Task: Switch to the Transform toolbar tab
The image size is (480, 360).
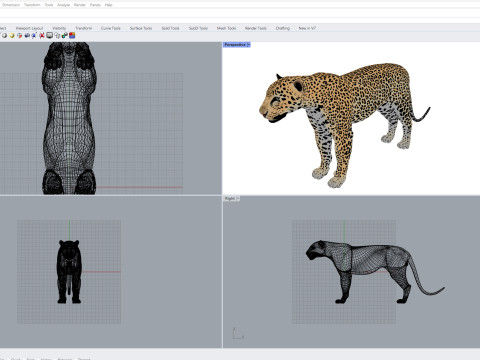Action: (x=84, y=28)
